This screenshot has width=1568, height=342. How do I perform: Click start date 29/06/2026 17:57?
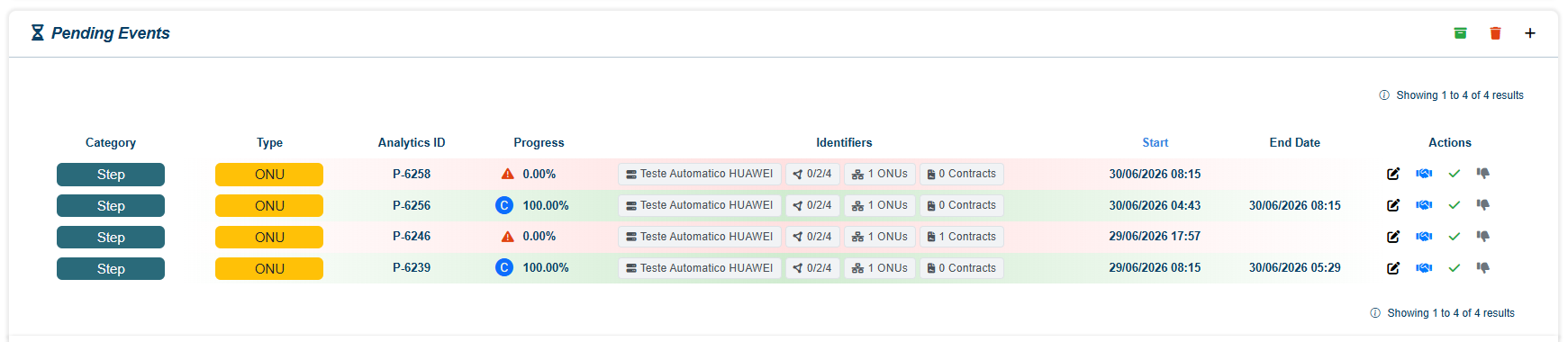point(1155,237)
